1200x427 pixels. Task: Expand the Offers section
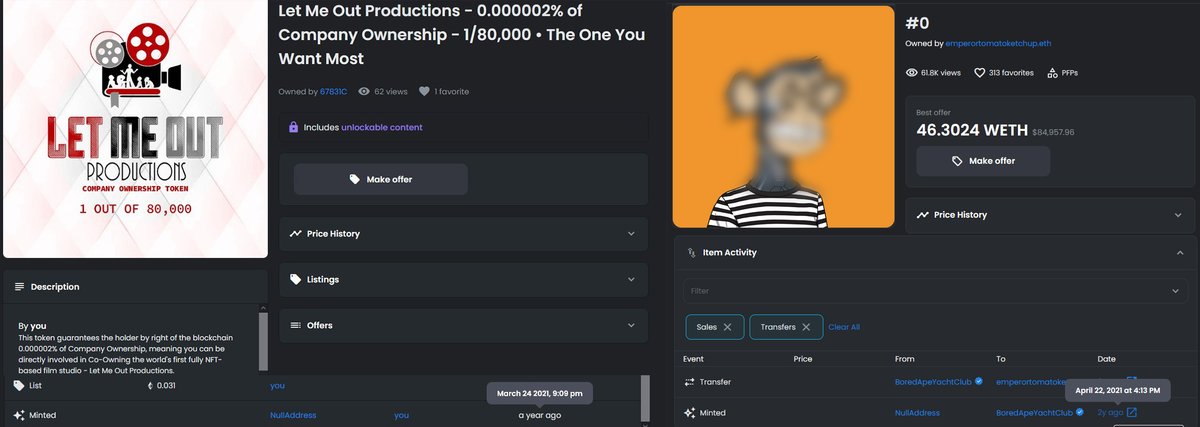464,325
